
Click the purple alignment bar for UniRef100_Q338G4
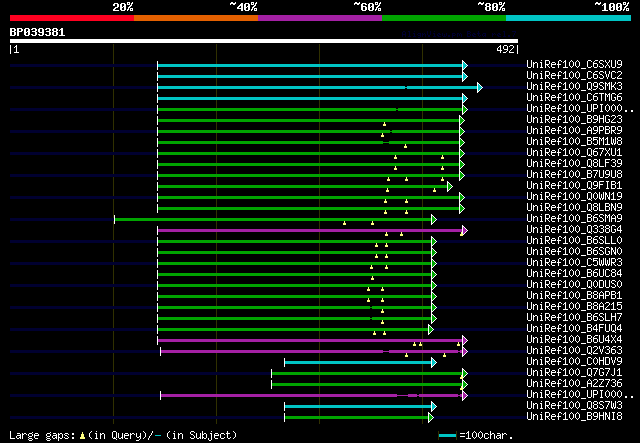pos(310,231)
